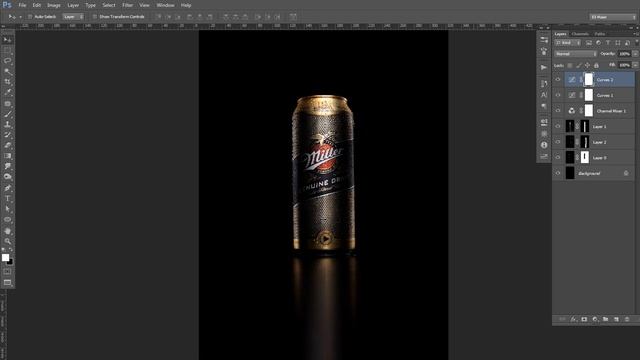640x360 pixels.
Task: Select the Gradient tool
Action: 7,156
